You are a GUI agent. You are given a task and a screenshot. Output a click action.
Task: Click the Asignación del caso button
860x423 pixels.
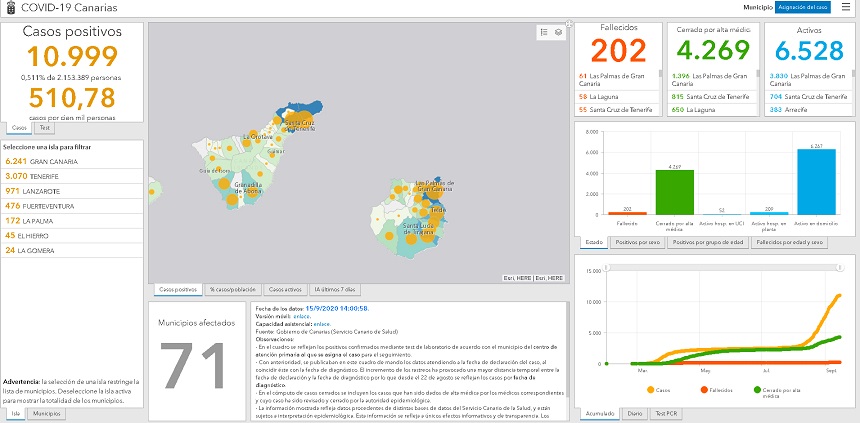803,7
